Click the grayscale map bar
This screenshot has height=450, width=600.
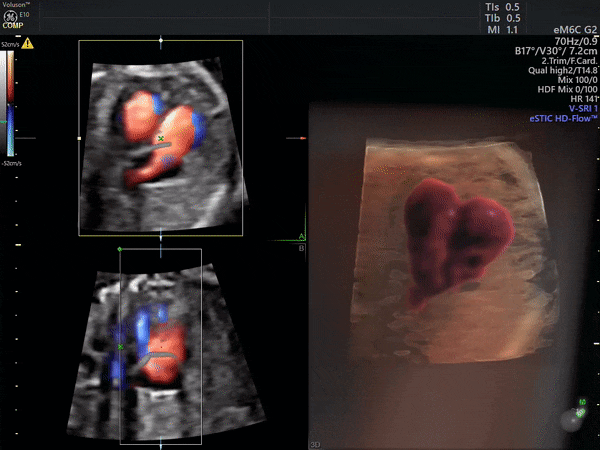3,104
